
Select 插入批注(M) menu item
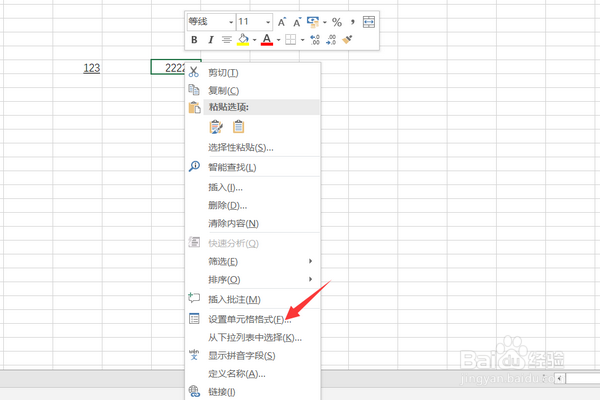pos(252,299)
